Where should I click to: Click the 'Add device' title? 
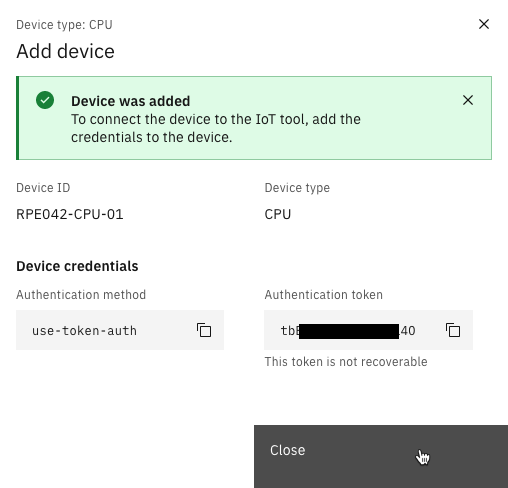point(65,51)
